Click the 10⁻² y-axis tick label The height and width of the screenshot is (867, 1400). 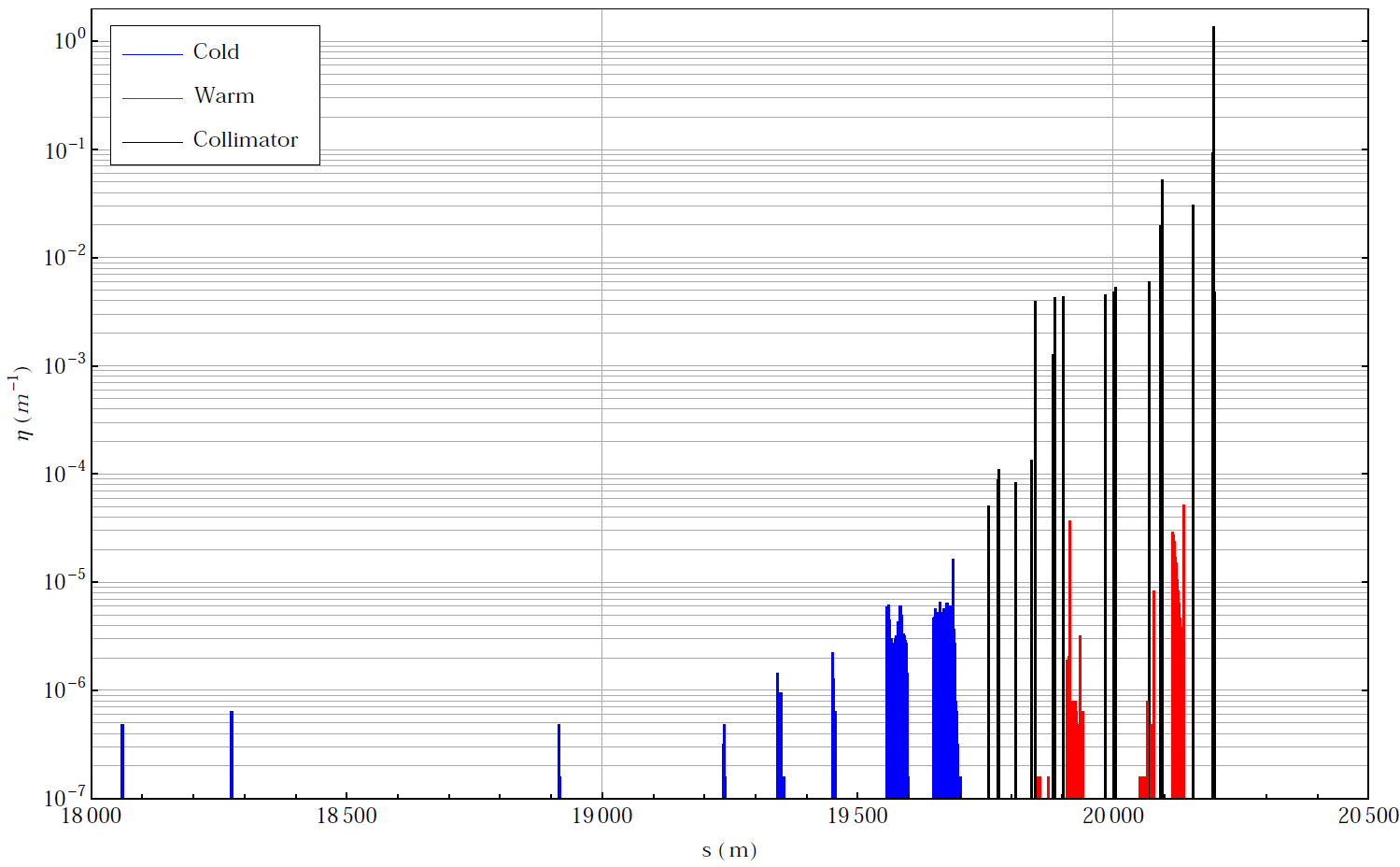tap(64, 257)
